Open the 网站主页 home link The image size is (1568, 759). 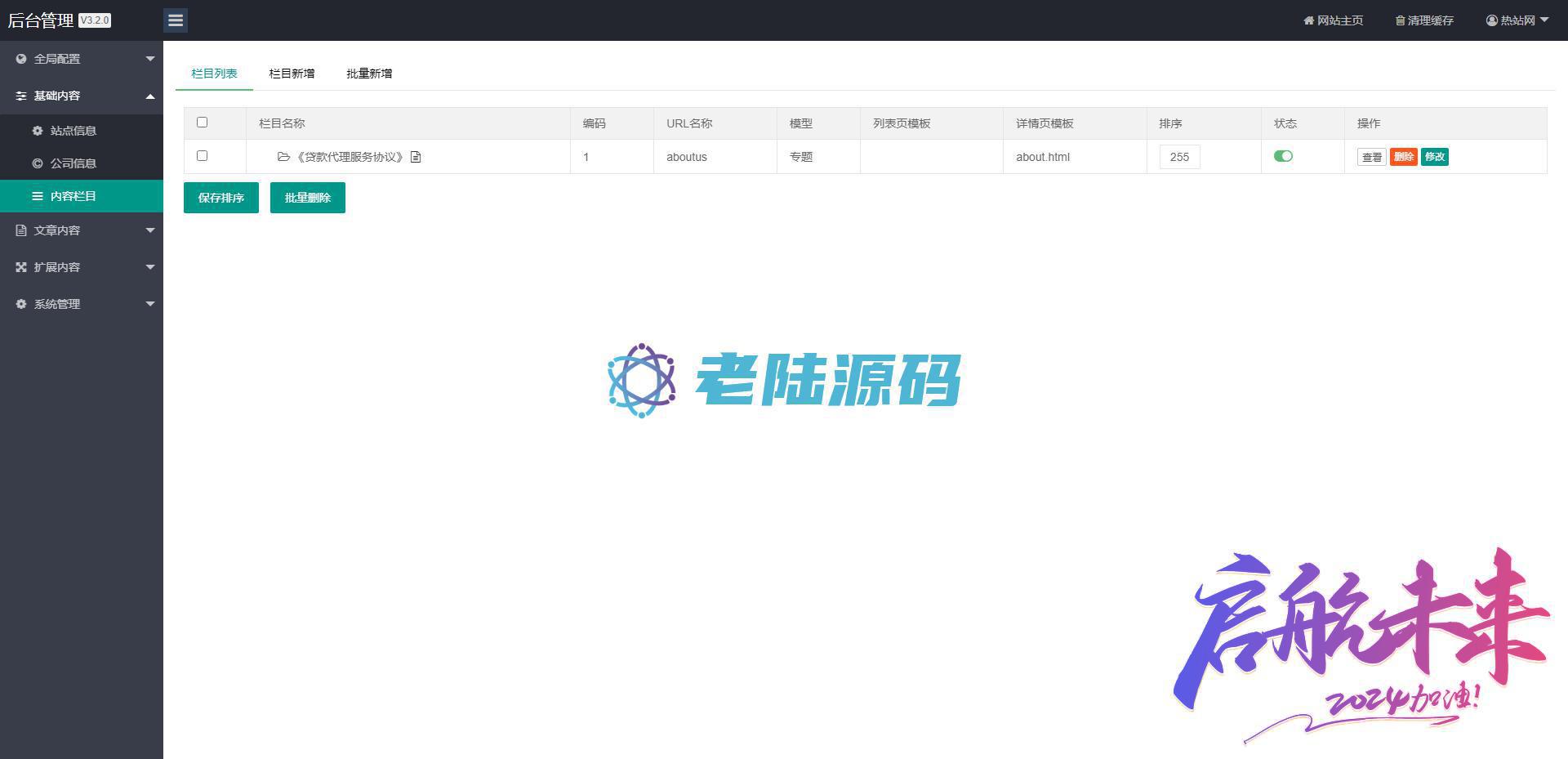1333,20
